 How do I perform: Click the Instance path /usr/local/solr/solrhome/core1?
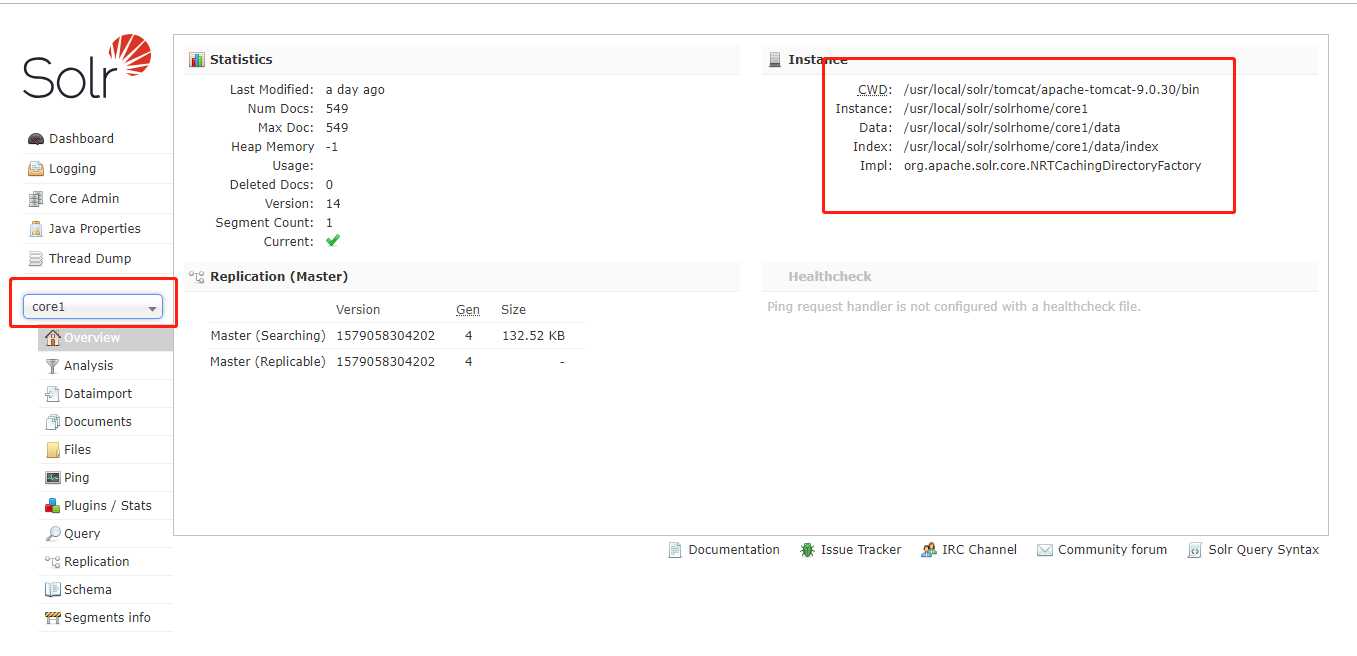[x=995, y=109]
